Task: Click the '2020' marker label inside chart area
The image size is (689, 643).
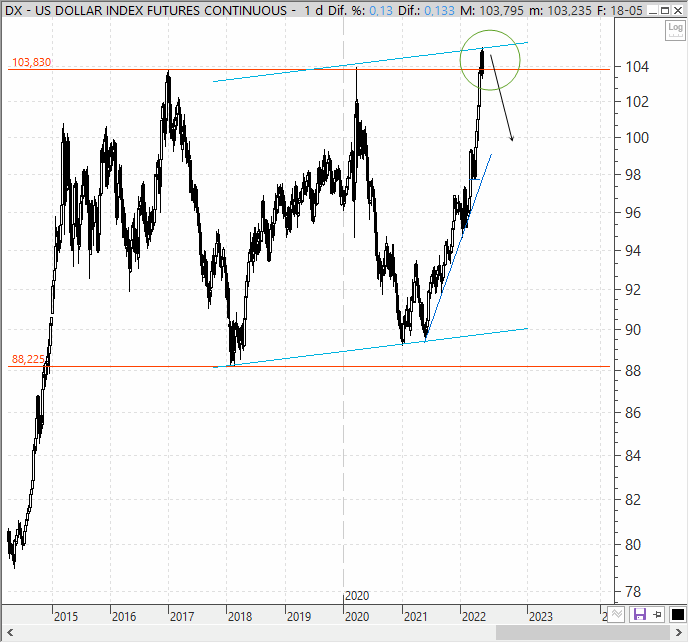Action: [x=357, y=596]
